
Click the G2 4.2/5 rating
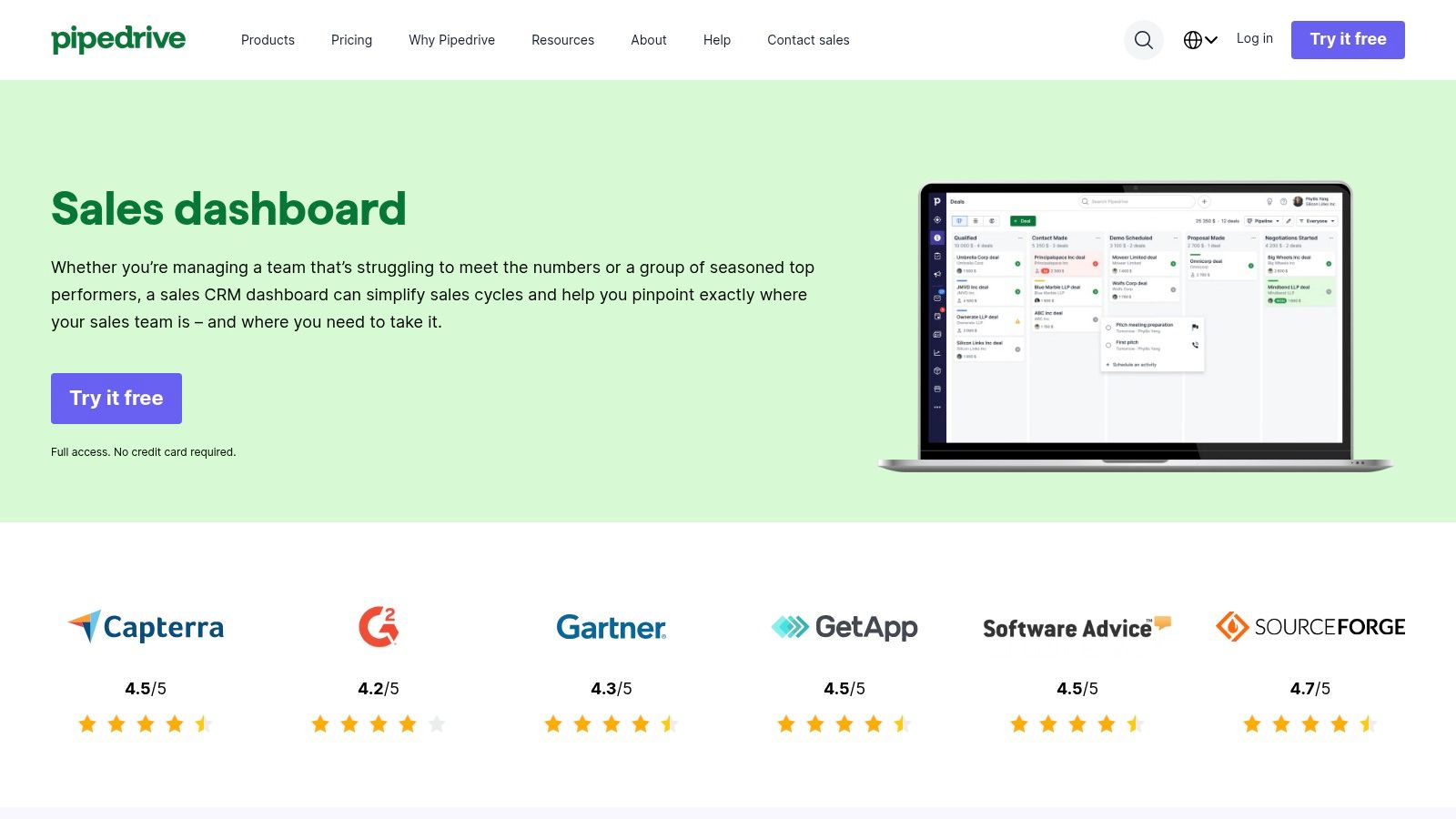pyautogui.click(x=379, y=689)
